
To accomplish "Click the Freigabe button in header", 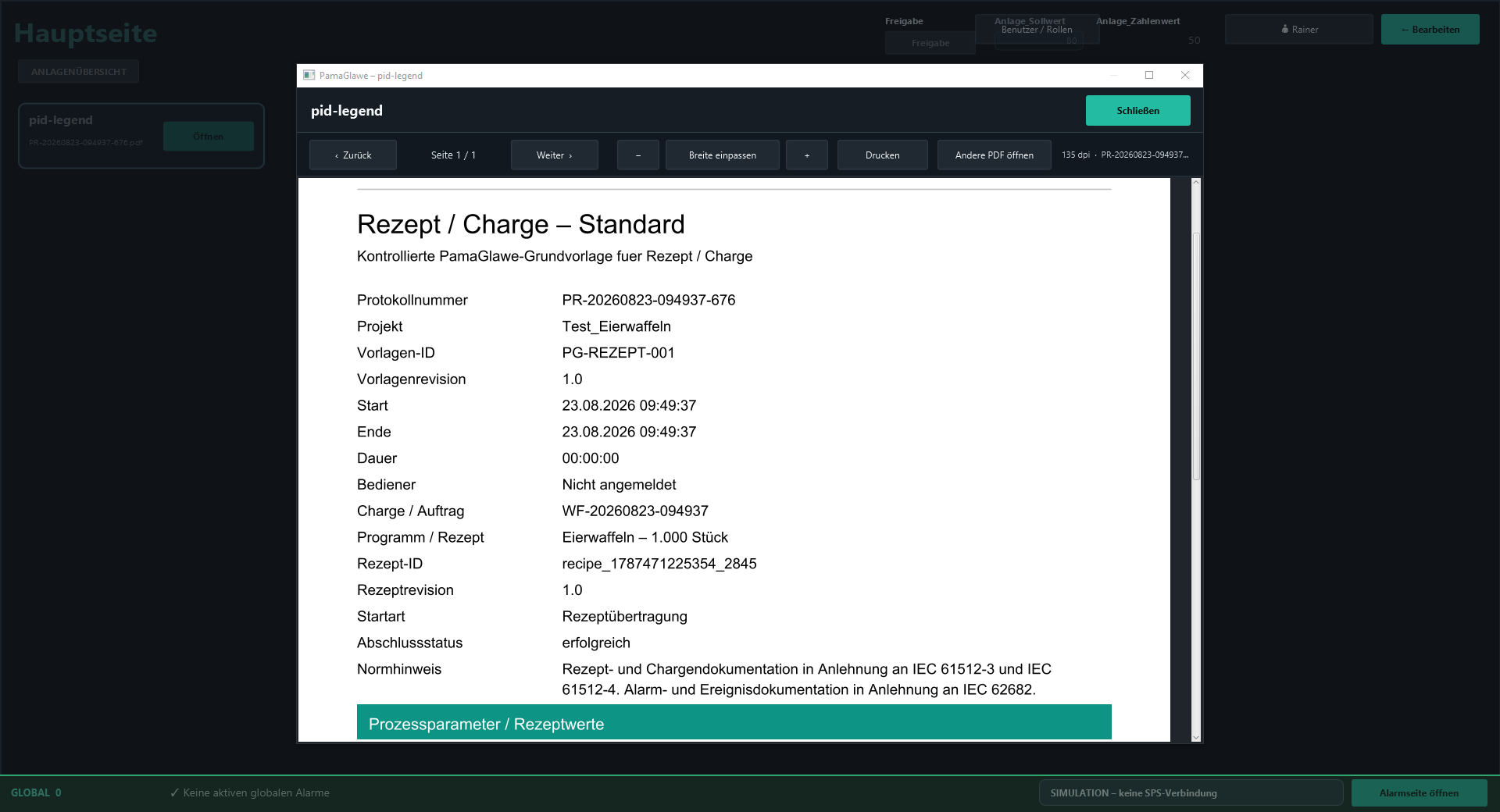I will (930, 43).
